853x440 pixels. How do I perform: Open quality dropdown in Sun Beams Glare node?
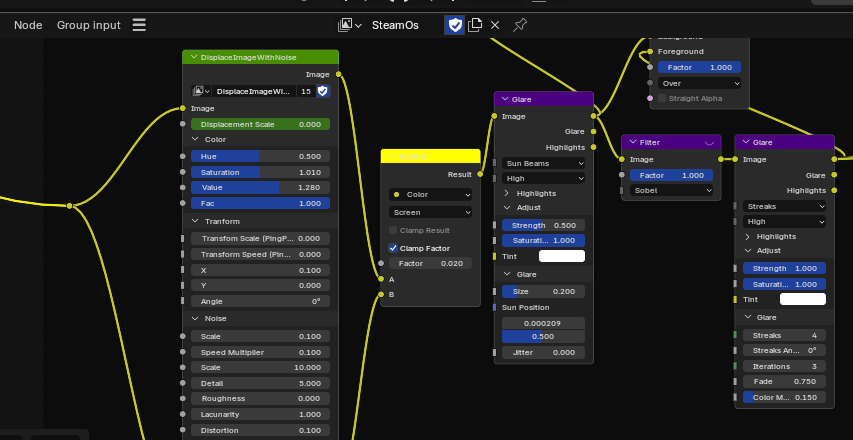543,178
